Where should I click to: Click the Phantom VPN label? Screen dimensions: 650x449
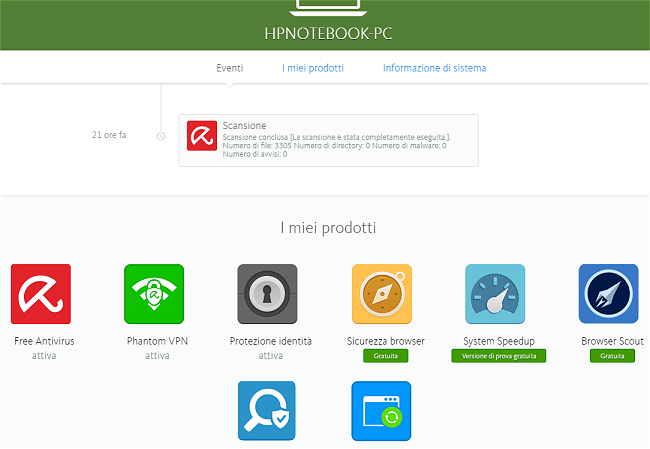click(157, 341)
